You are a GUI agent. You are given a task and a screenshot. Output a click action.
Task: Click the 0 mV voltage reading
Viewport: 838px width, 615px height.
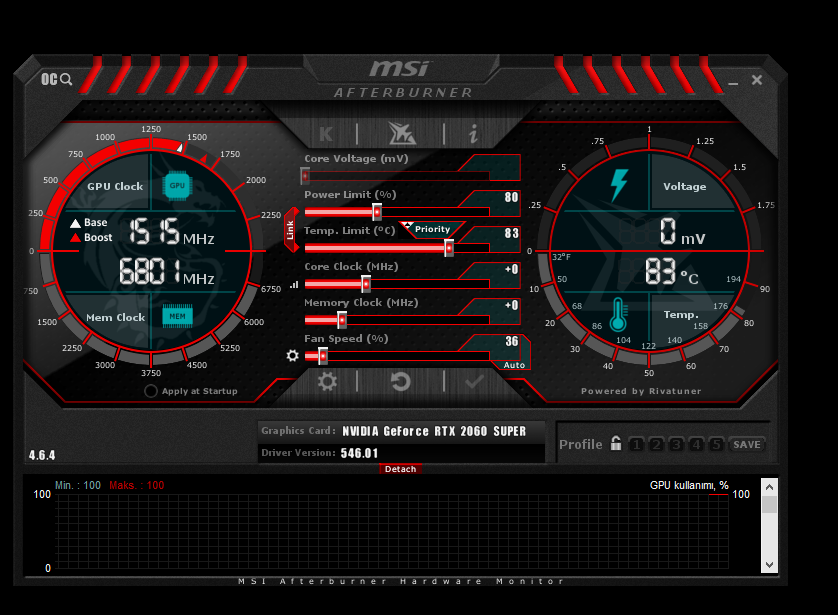click(x=682, y=232)
